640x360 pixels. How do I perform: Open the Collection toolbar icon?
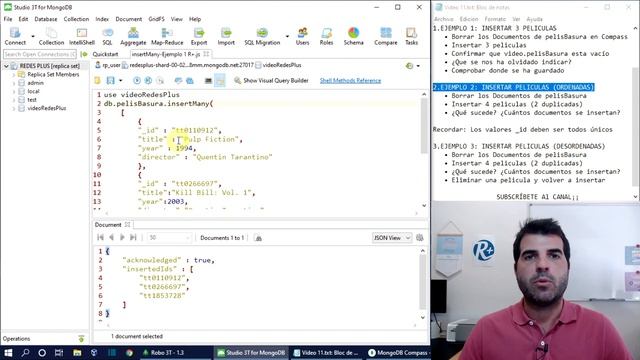pyautogui.click(x=51, y=36)
